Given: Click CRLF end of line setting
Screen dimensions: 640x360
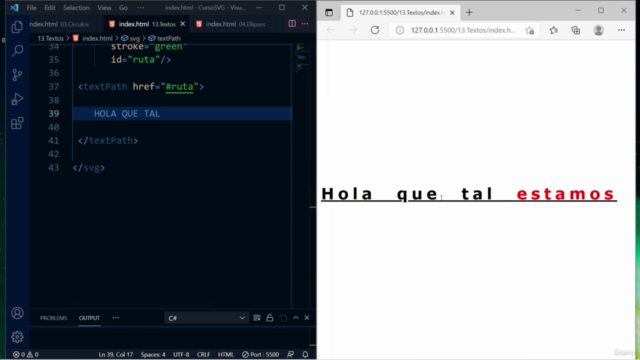Looking at the screenshot, I should pos(203,354).
